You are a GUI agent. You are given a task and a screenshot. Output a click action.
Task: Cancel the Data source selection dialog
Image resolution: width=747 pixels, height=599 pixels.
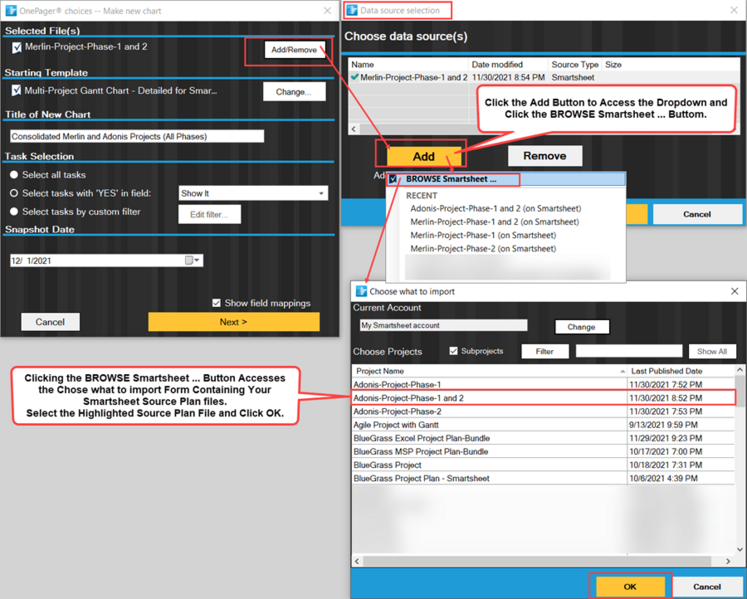[697, 214]
